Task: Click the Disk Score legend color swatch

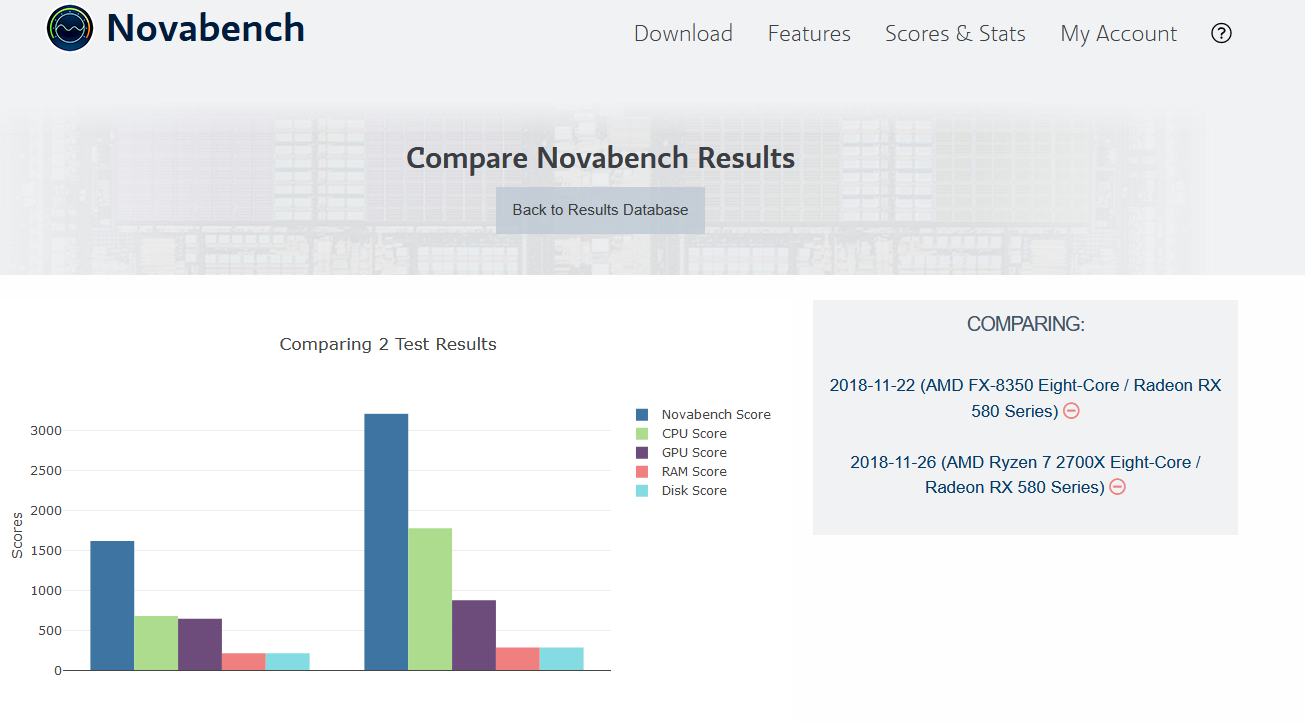Action: coord(642,491)
